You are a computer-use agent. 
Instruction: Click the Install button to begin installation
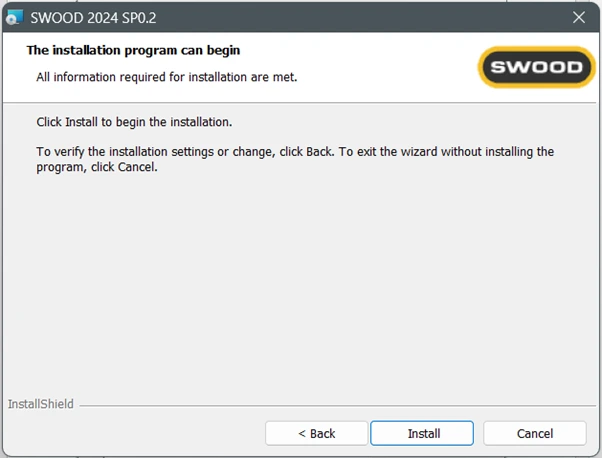point(422,433)
